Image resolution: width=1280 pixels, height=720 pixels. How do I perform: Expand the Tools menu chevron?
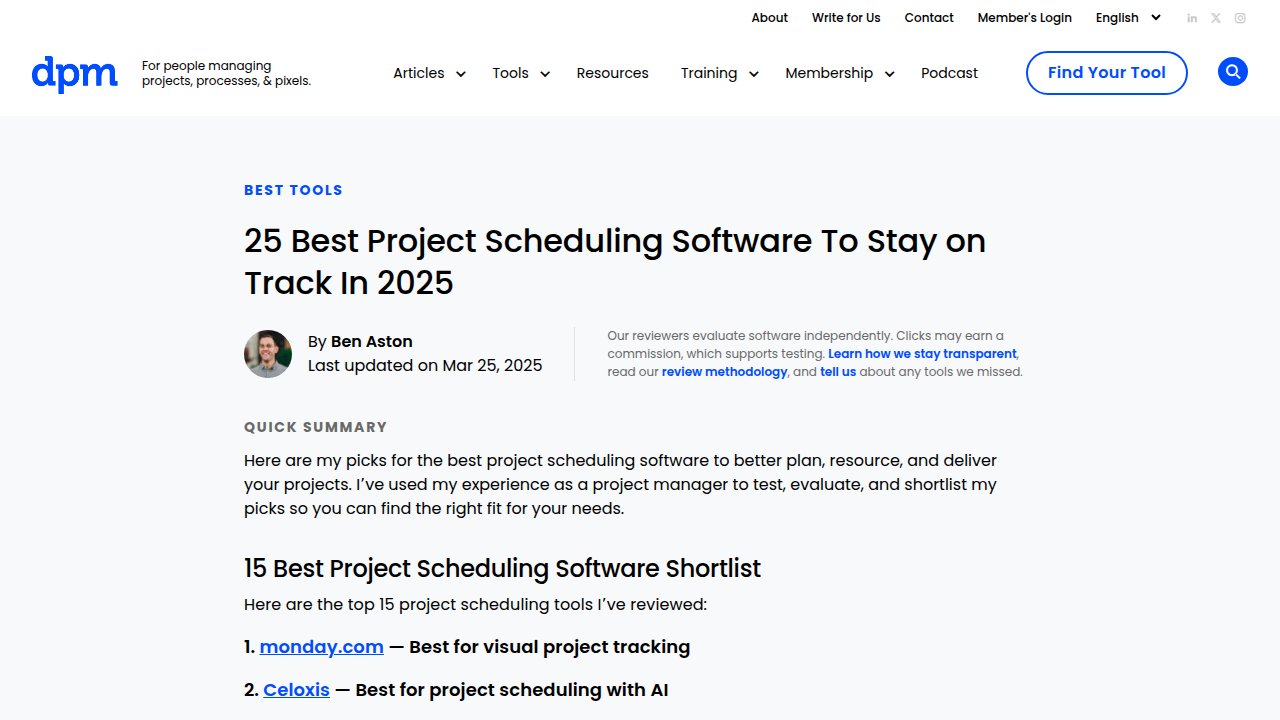pyautogui.click(x=545, y=74)
